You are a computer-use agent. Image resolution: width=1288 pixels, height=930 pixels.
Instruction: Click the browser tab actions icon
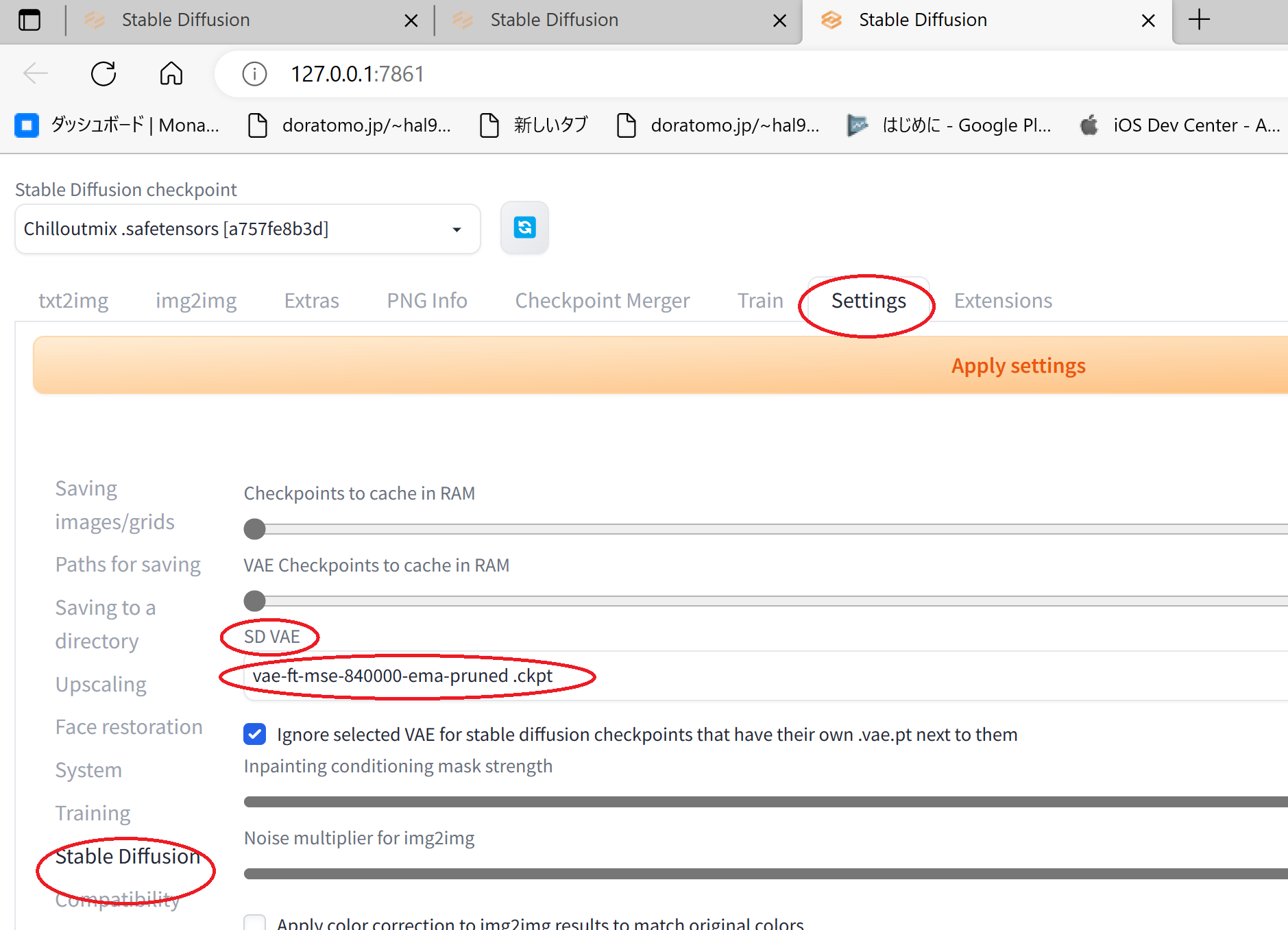point(29,20)
